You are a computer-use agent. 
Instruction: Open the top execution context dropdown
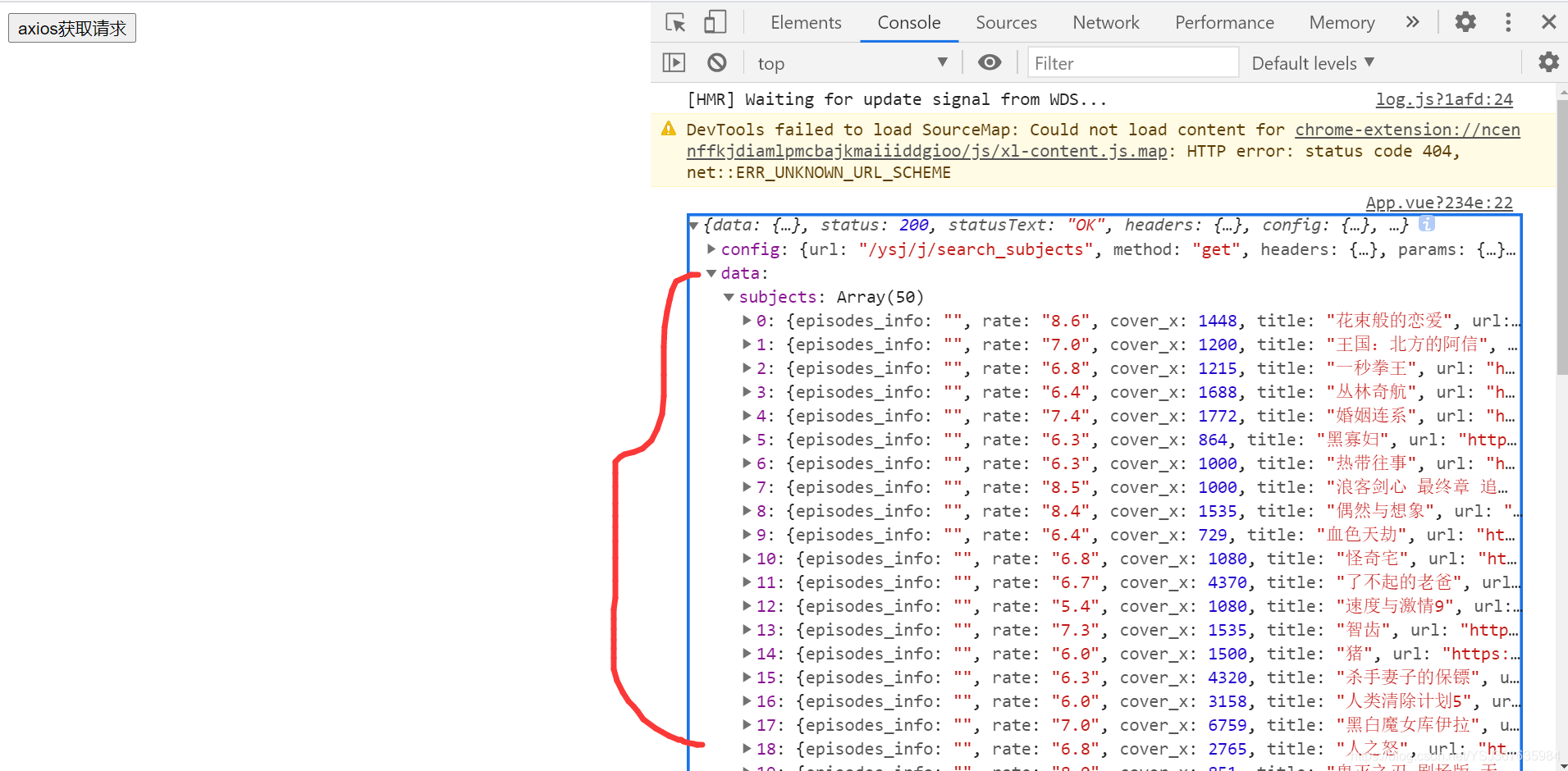point(852,63)
